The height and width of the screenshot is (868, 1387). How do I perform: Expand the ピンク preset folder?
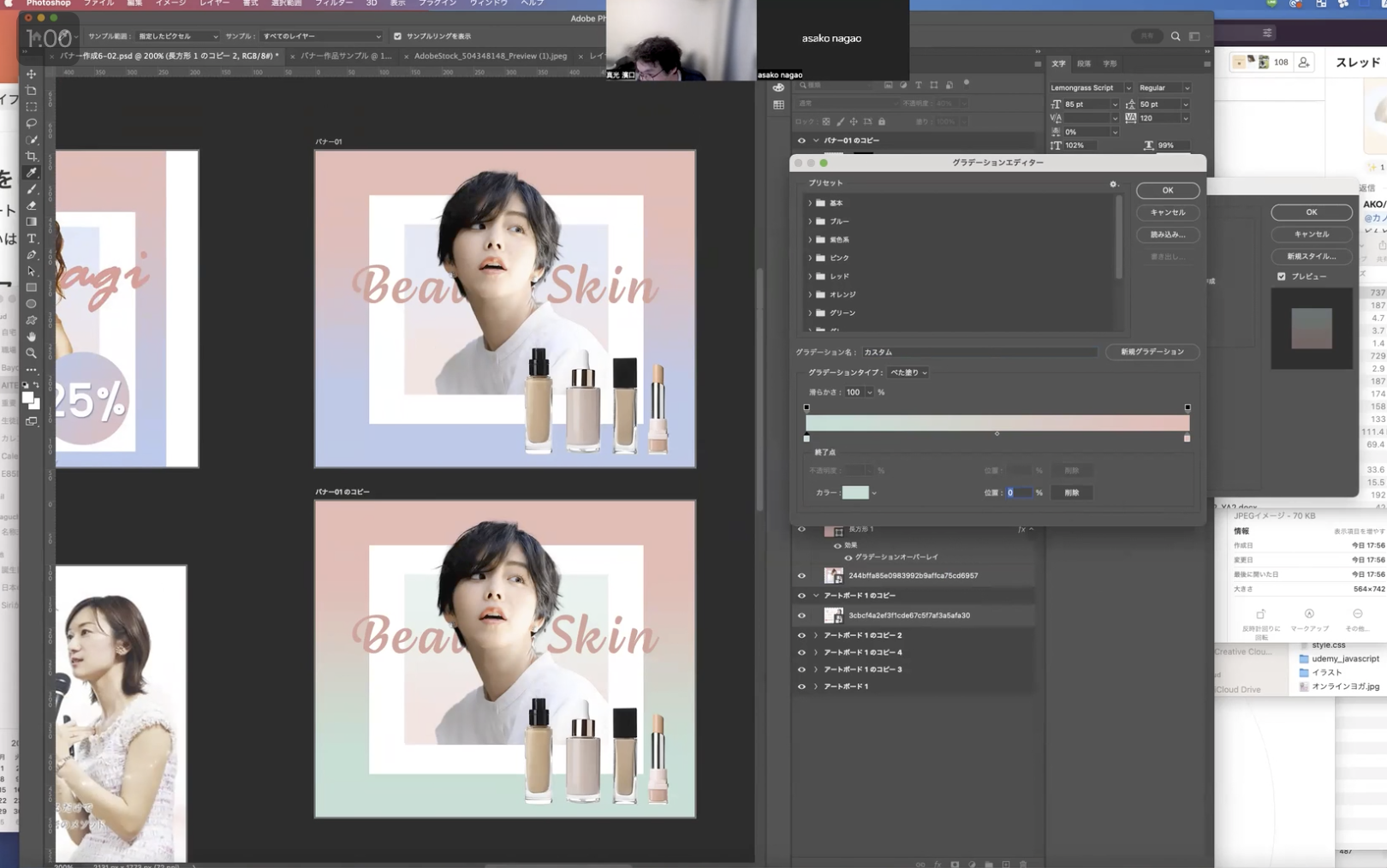click(x=810, y=258)
